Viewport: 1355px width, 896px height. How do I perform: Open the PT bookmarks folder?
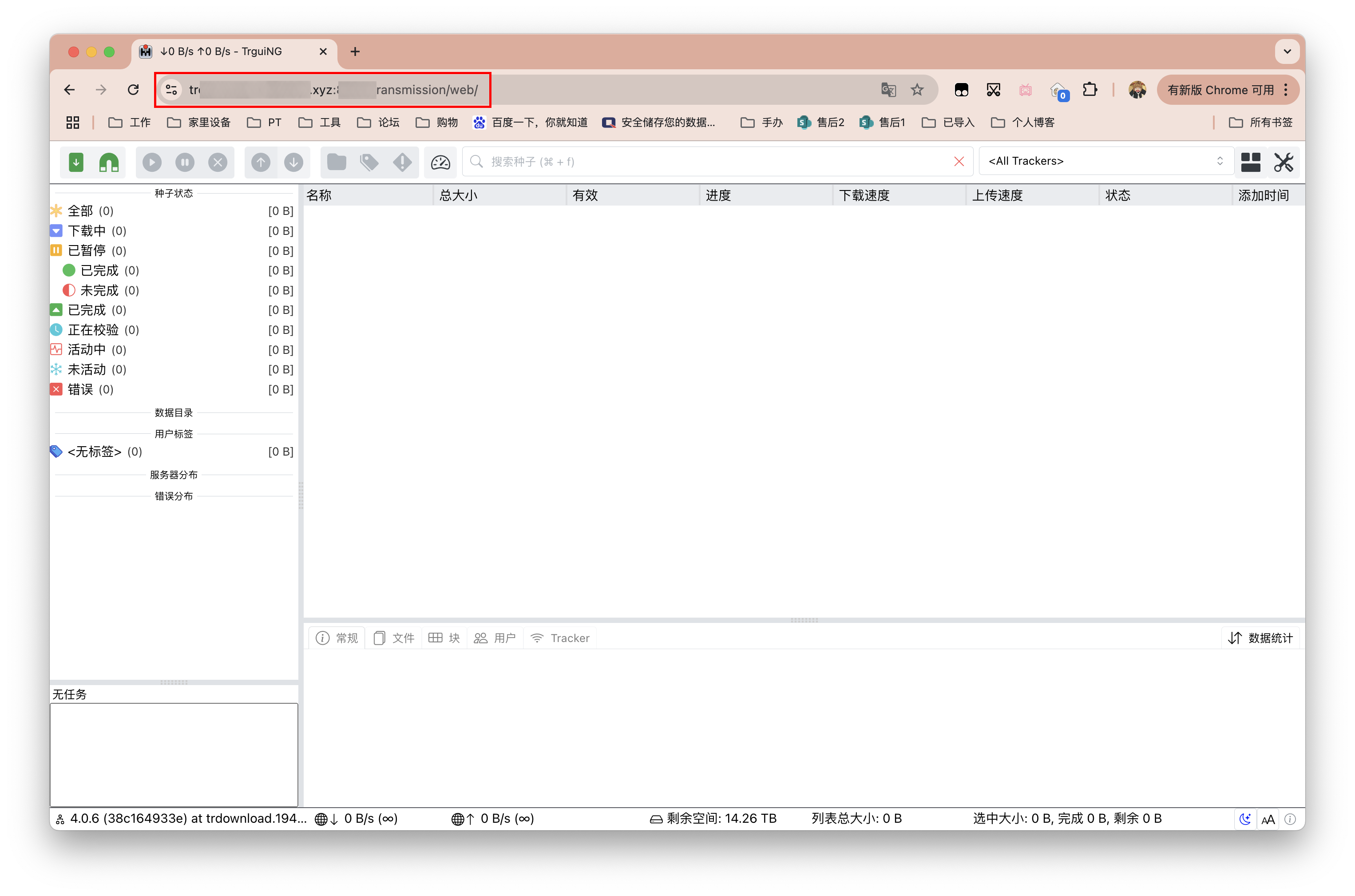264,122
